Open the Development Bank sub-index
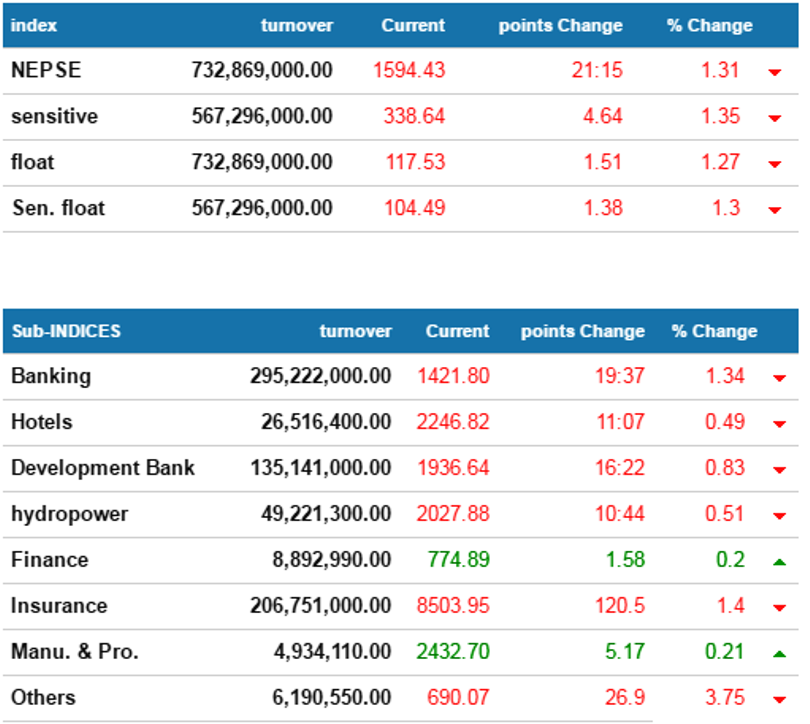Viewport: 810px width, 724px height. click(103, 468)
